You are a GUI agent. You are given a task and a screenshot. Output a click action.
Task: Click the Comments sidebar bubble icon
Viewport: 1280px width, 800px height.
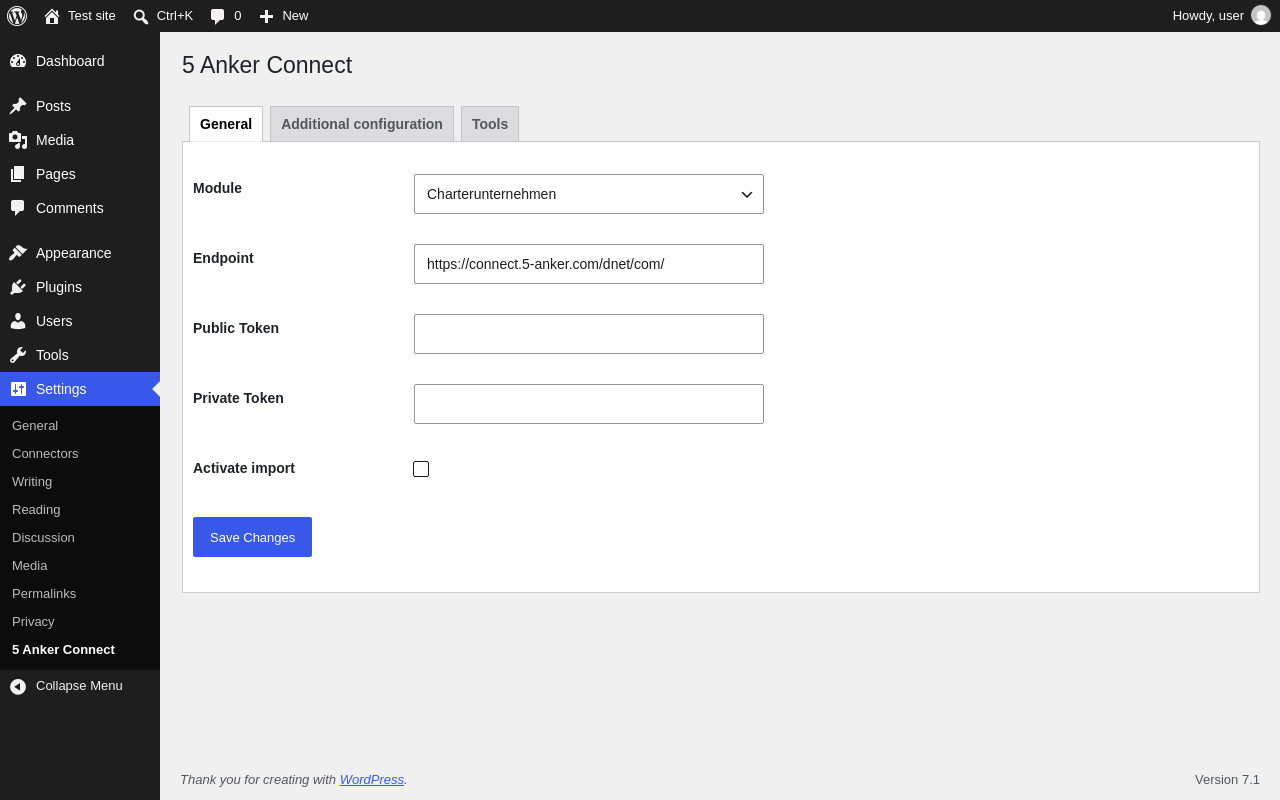(x=18, y=208)
